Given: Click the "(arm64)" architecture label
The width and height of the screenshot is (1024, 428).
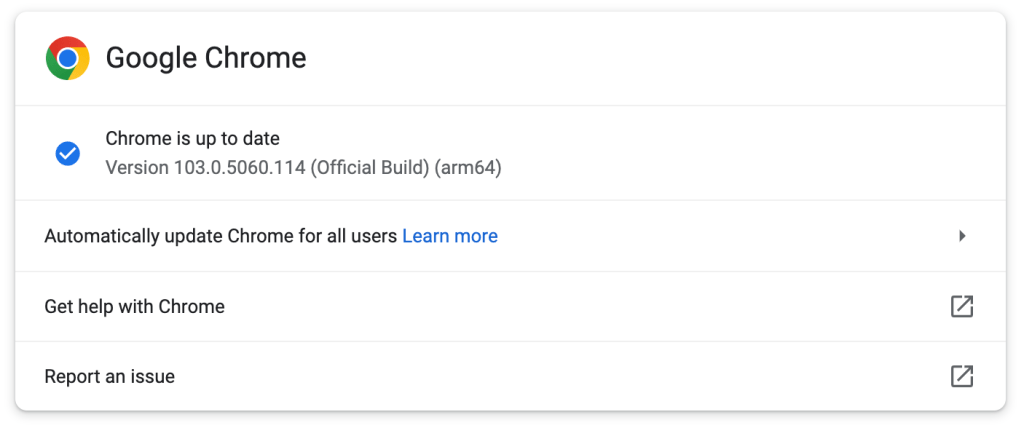Looking at the screenshot, I should [467, 167].
